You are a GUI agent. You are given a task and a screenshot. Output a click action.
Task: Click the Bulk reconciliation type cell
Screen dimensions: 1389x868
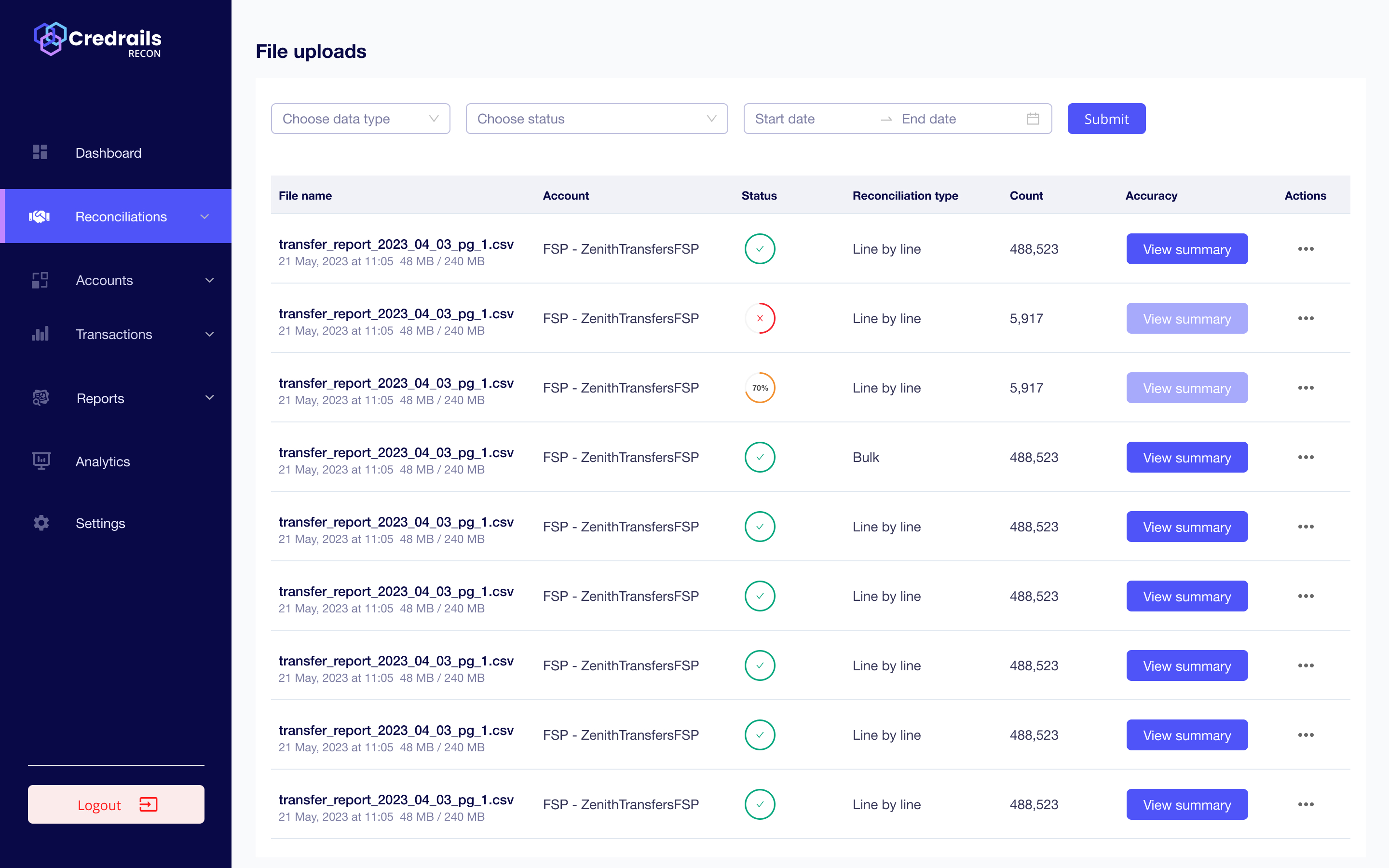866,458
